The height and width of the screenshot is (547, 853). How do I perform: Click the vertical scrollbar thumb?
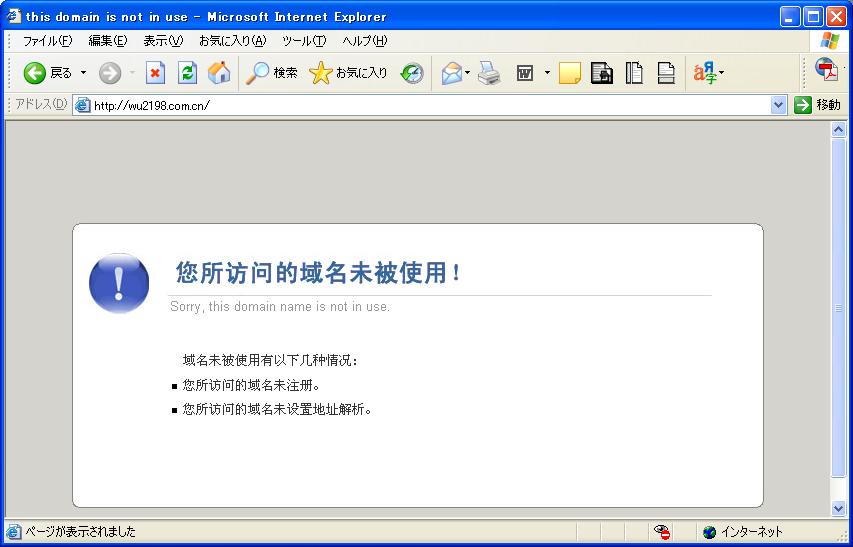(838, 308)
